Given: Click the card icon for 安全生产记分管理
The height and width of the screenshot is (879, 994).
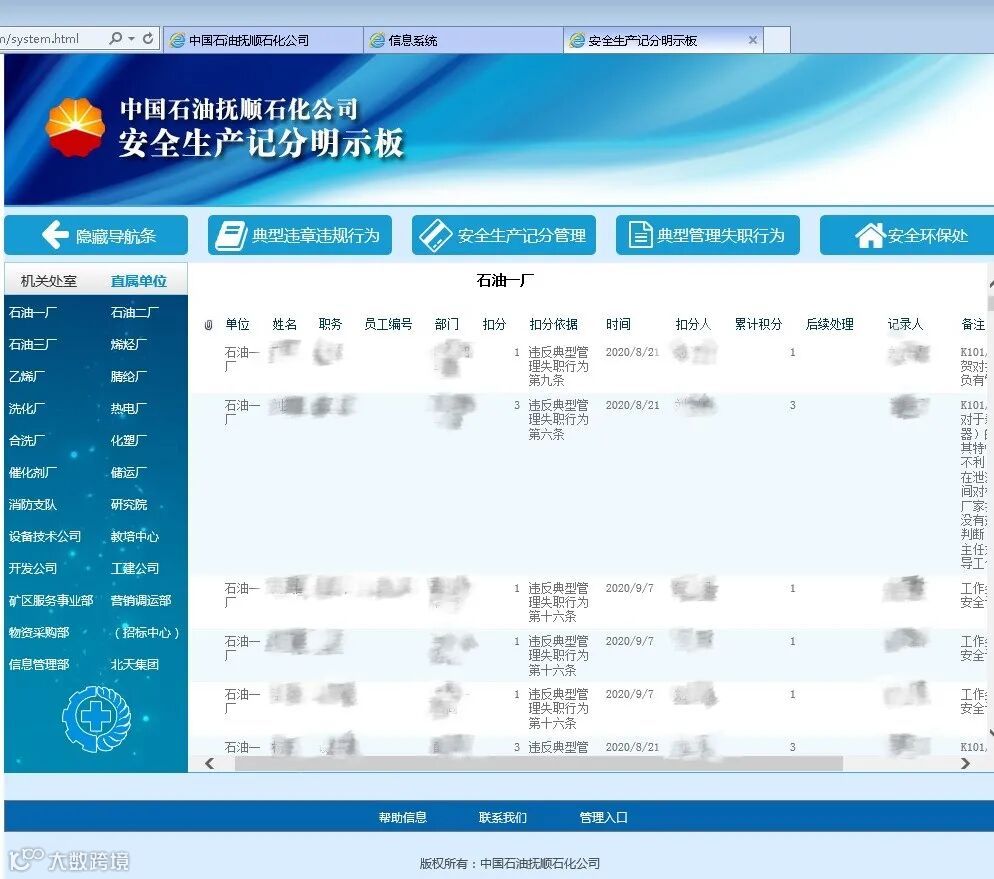Looking at the screenshot, I should tap(436, 235).
